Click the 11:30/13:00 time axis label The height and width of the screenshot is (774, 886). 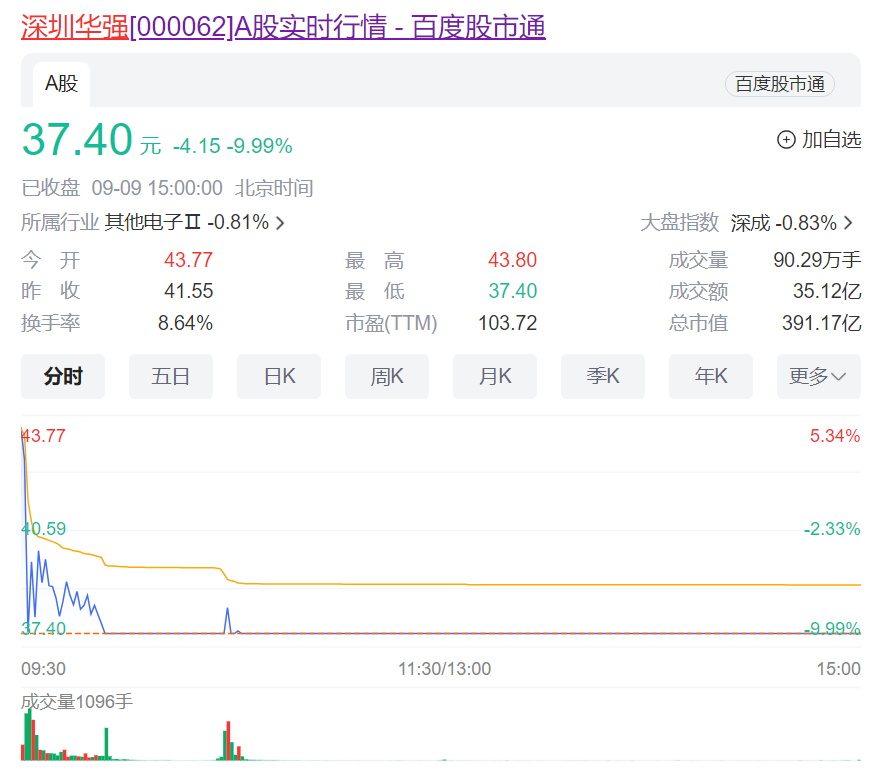[444, 669]
